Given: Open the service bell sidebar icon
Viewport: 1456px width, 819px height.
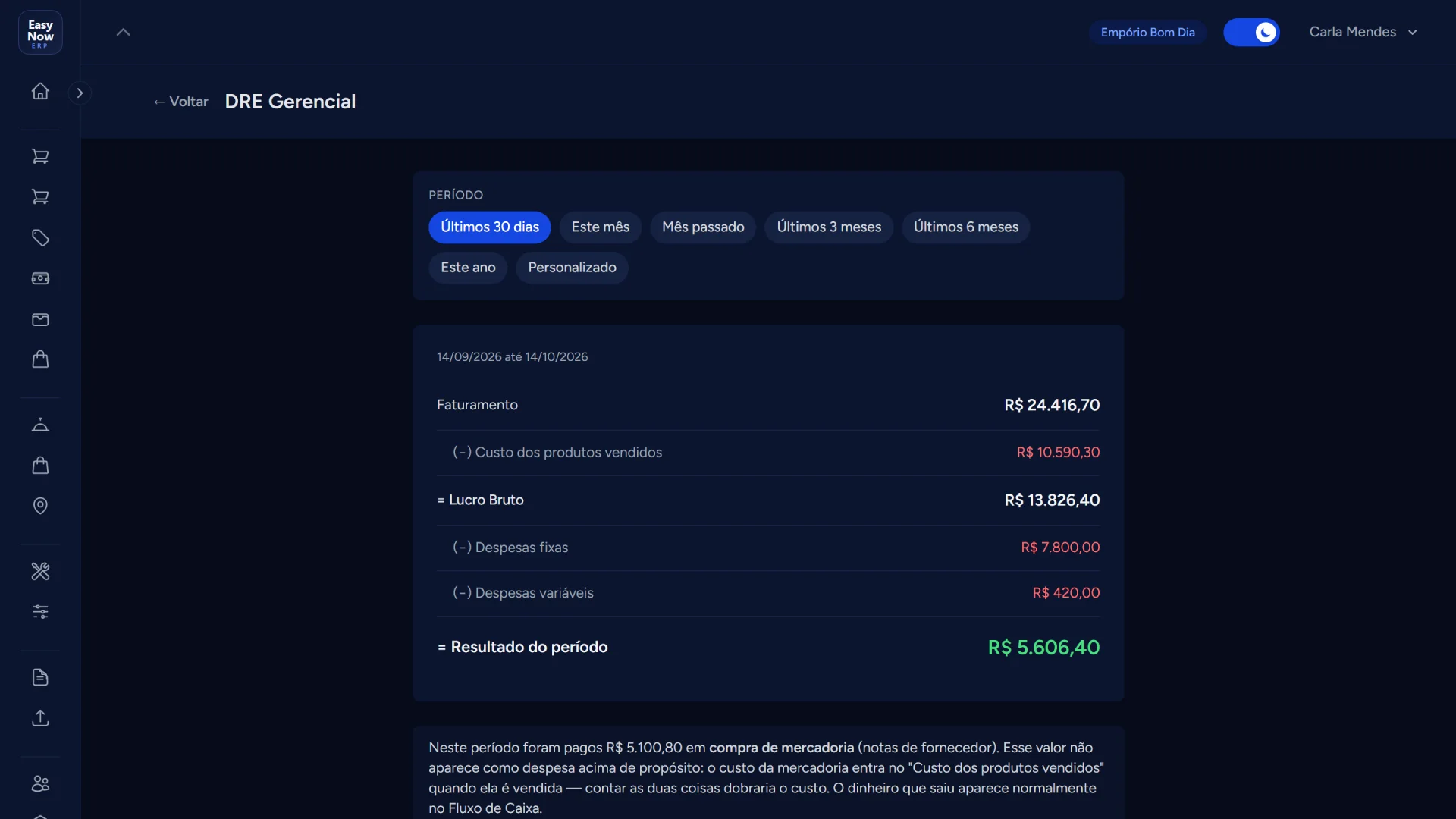Looking at the screenshot, I should tap(40, 425).
